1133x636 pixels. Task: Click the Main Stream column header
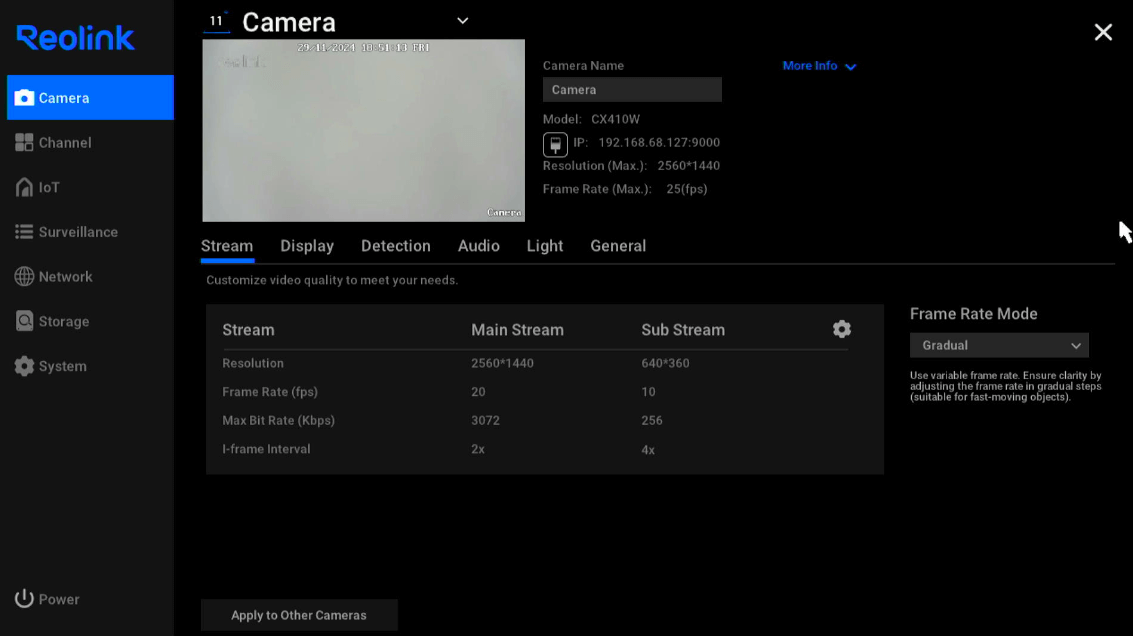tap(517, 330)
